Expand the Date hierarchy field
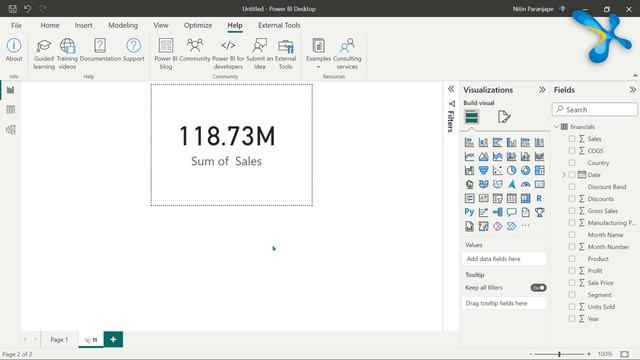The height and width of the screenshot is (360, 640). 564,175
